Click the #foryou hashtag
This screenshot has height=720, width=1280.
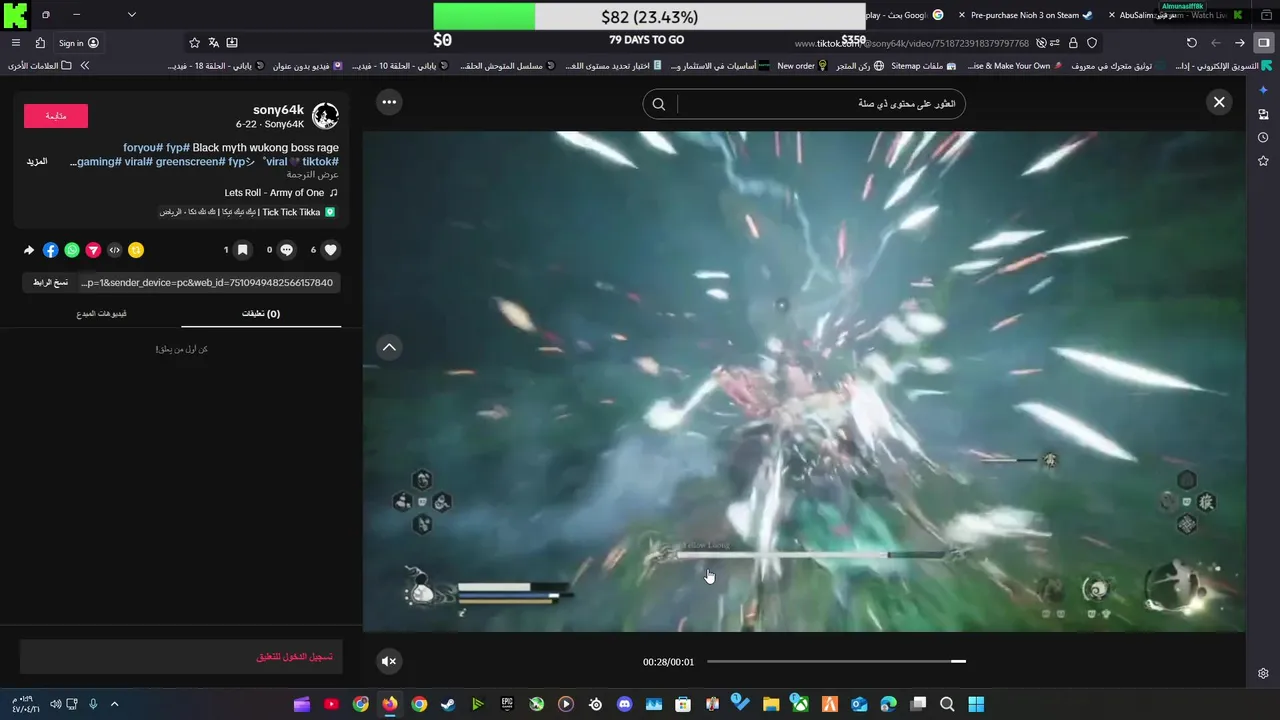(x=143, y=148)
